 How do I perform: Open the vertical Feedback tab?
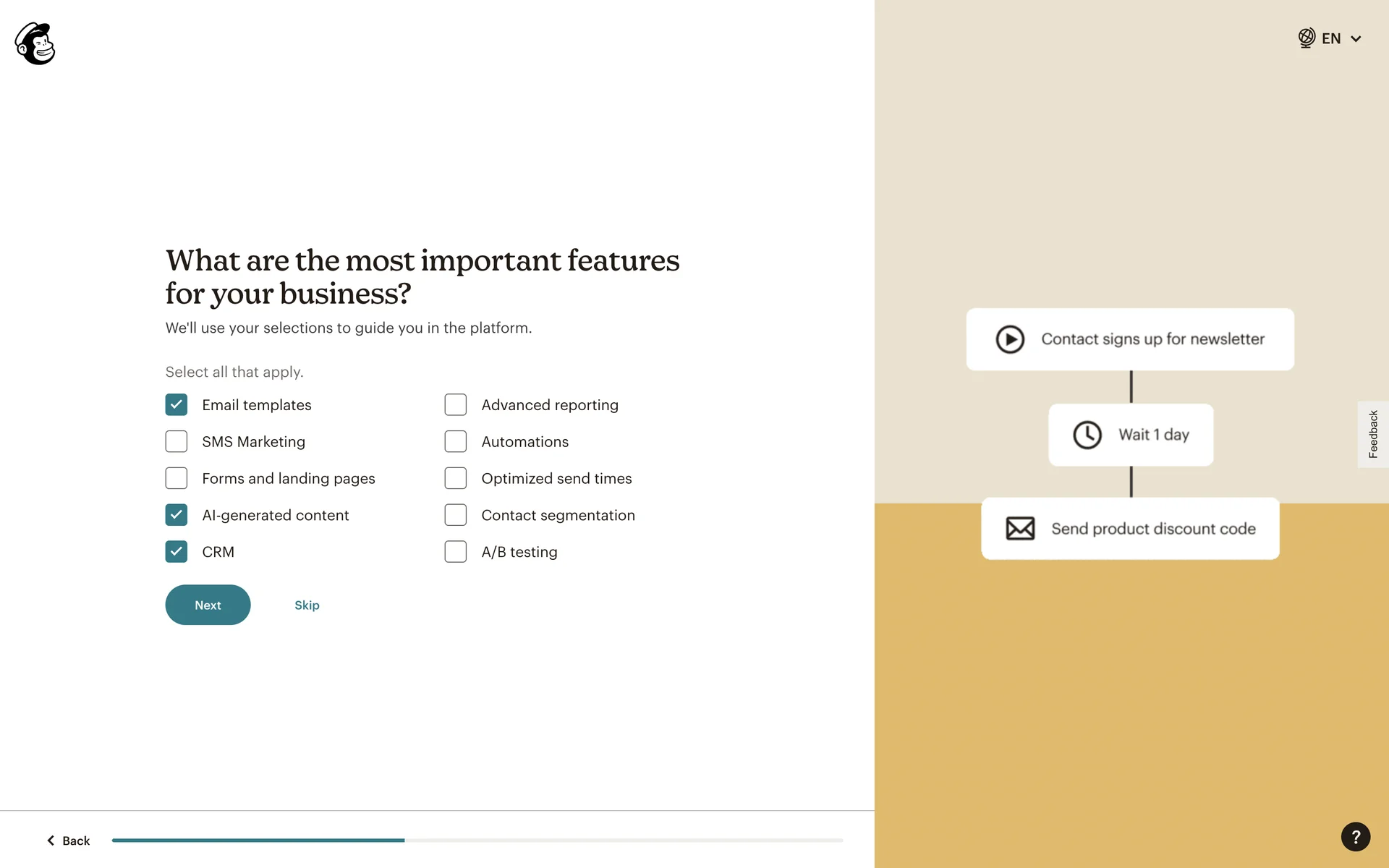[x=1372, y=434]
